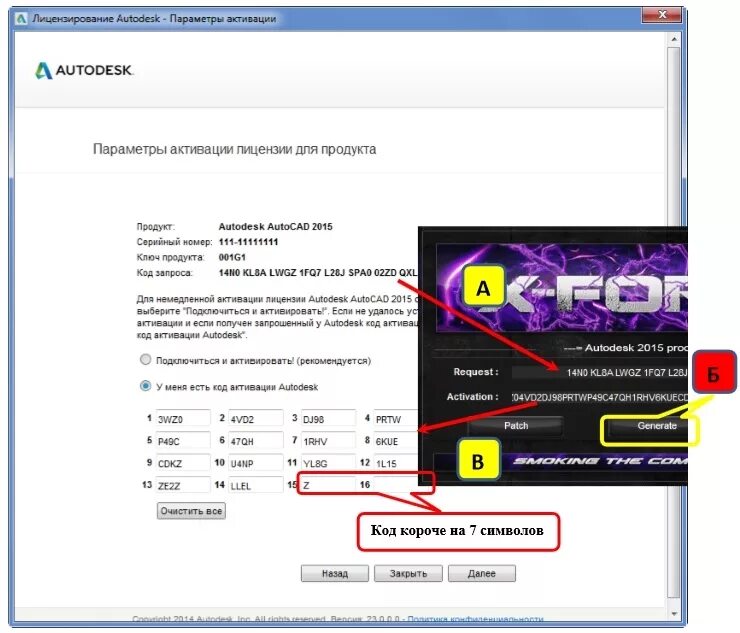740x633 pixels.
Task: Click the product key '001G1'
Action: (x=232, y=258)
